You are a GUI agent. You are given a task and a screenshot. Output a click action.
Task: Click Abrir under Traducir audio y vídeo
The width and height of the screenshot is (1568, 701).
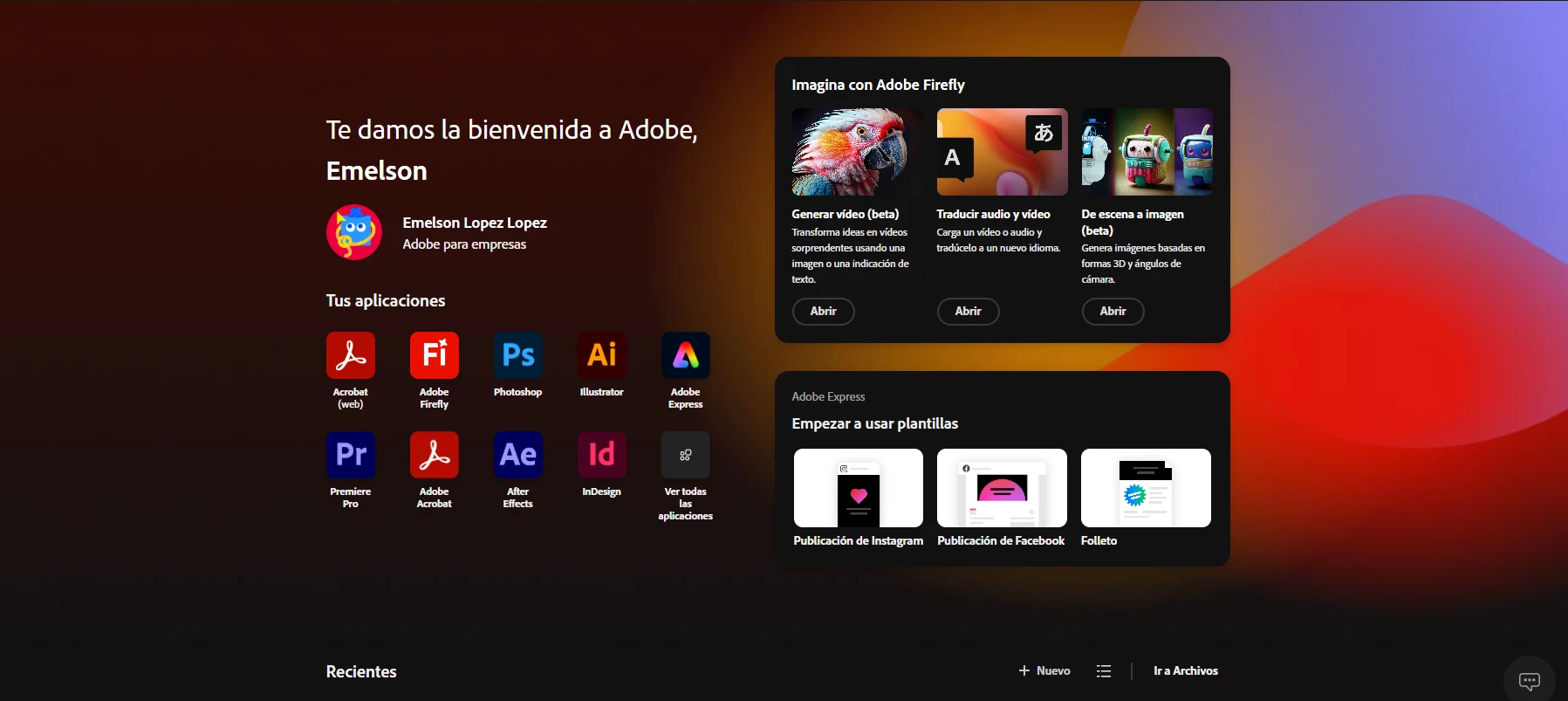point(968,312)
